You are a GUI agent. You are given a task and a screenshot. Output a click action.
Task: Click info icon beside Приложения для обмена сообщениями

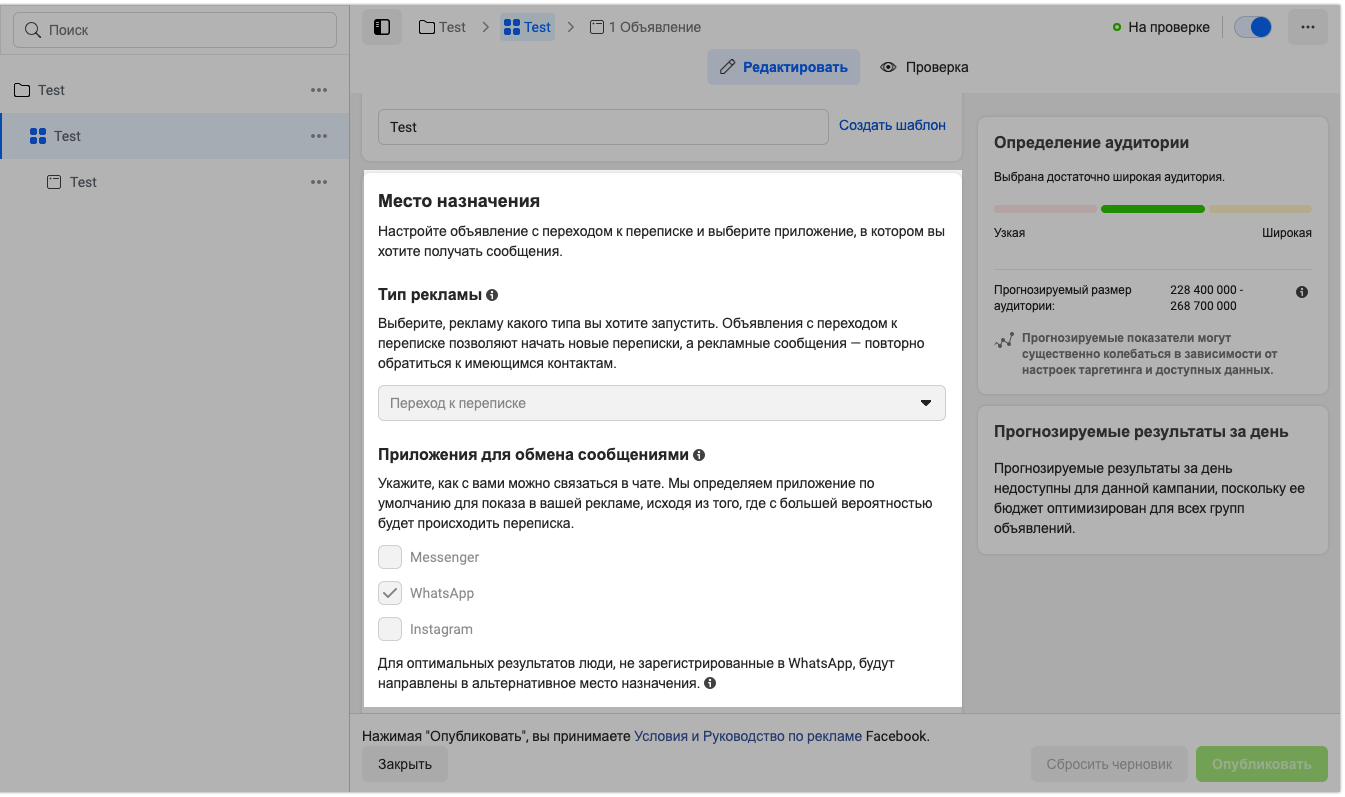click(x=699, y=455)
